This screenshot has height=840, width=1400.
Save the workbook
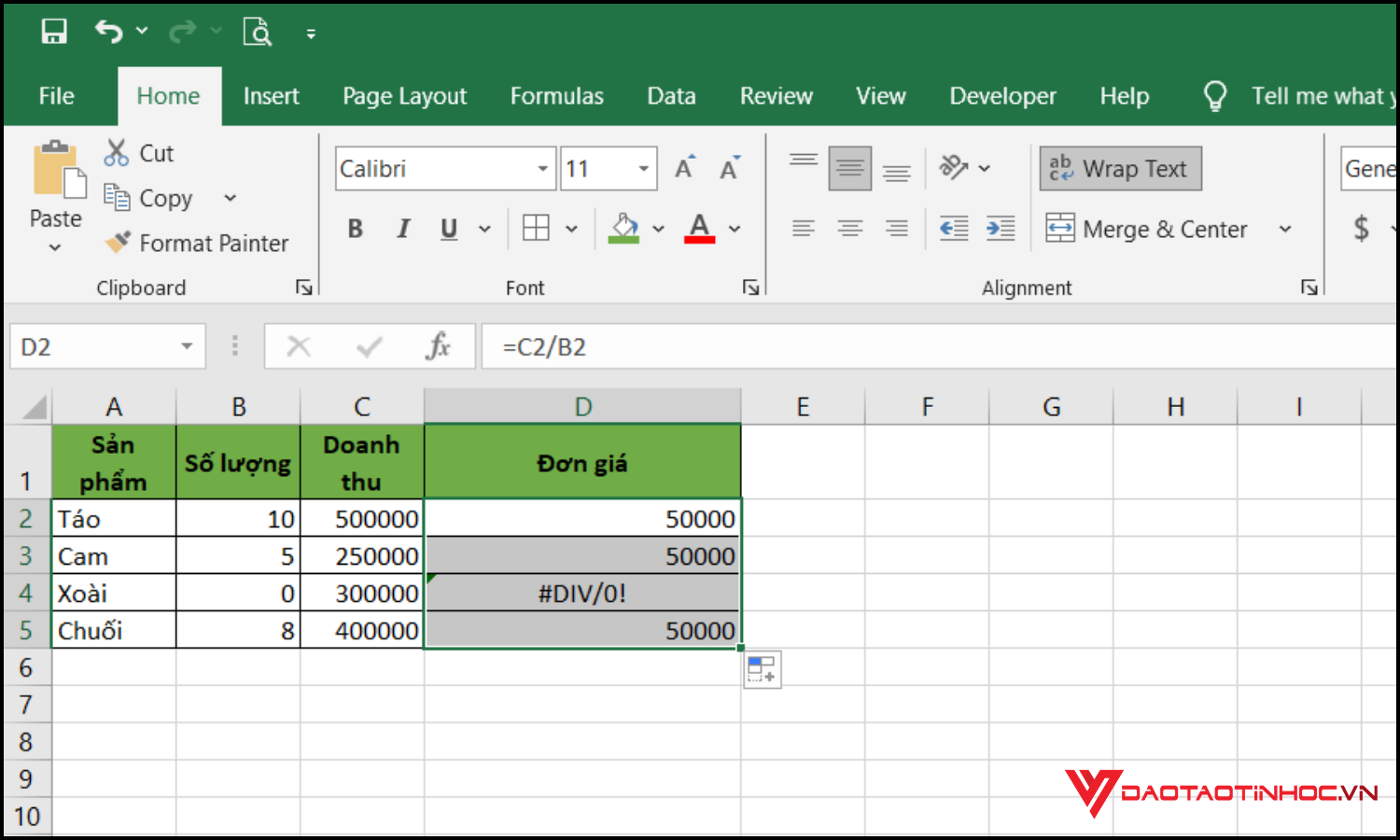point(53,31)
